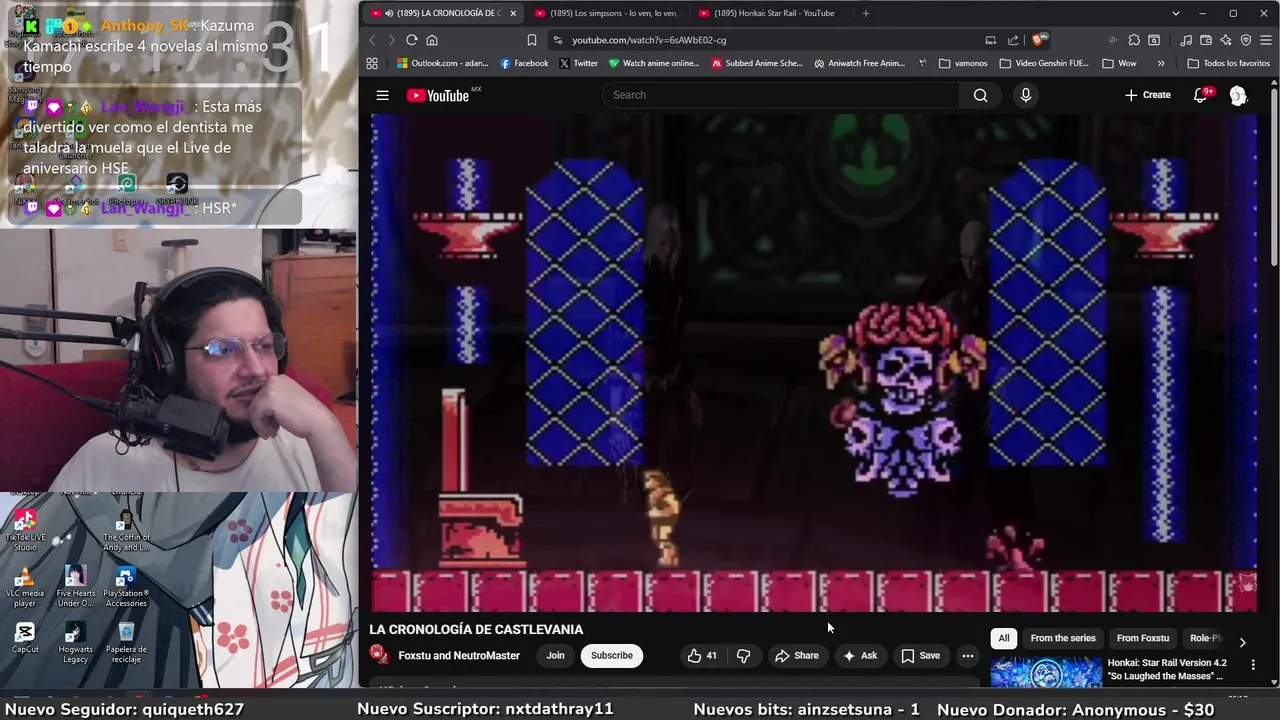Click the YouTube search input field
This screenshot has height=720, width=1280.
pos(780,95)
